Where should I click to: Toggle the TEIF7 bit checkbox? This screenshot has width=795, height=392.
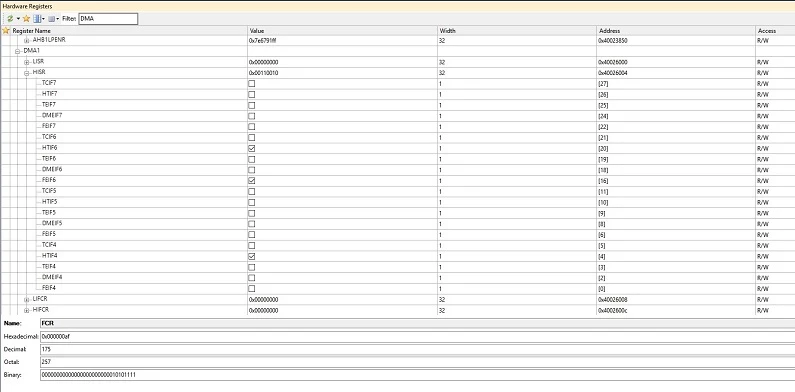point(251,105)
